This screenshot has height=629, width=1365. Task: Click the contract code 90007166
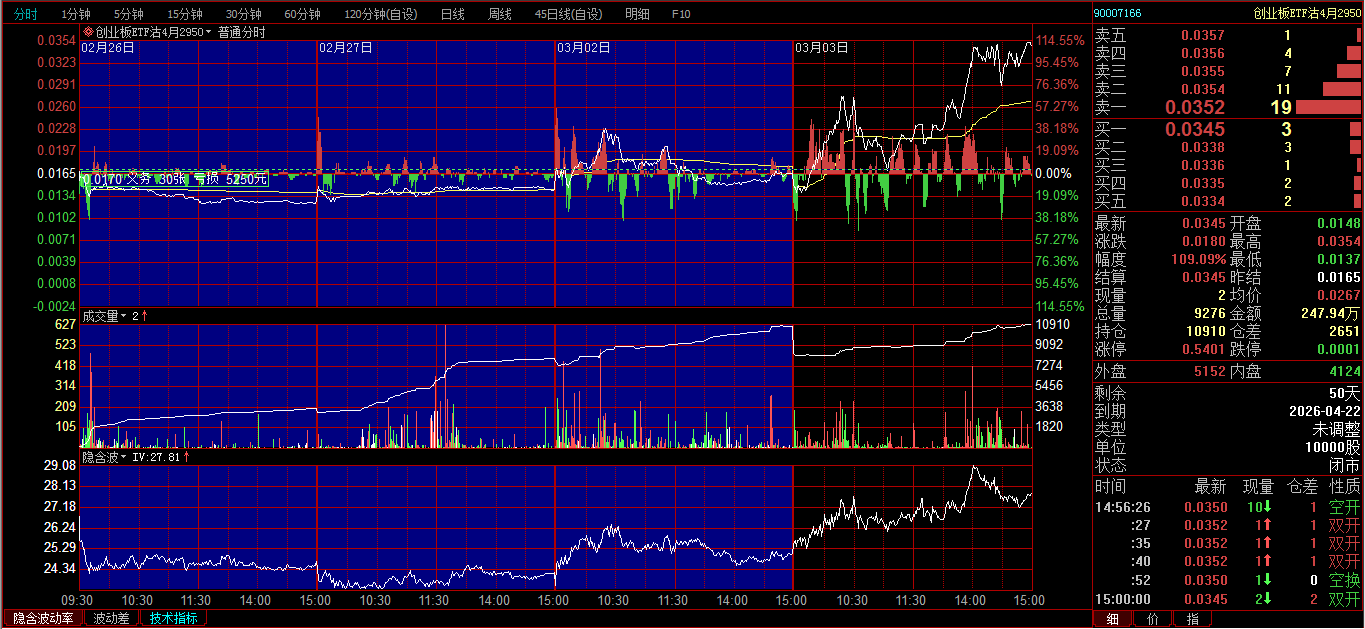[x=1117, y=13]
